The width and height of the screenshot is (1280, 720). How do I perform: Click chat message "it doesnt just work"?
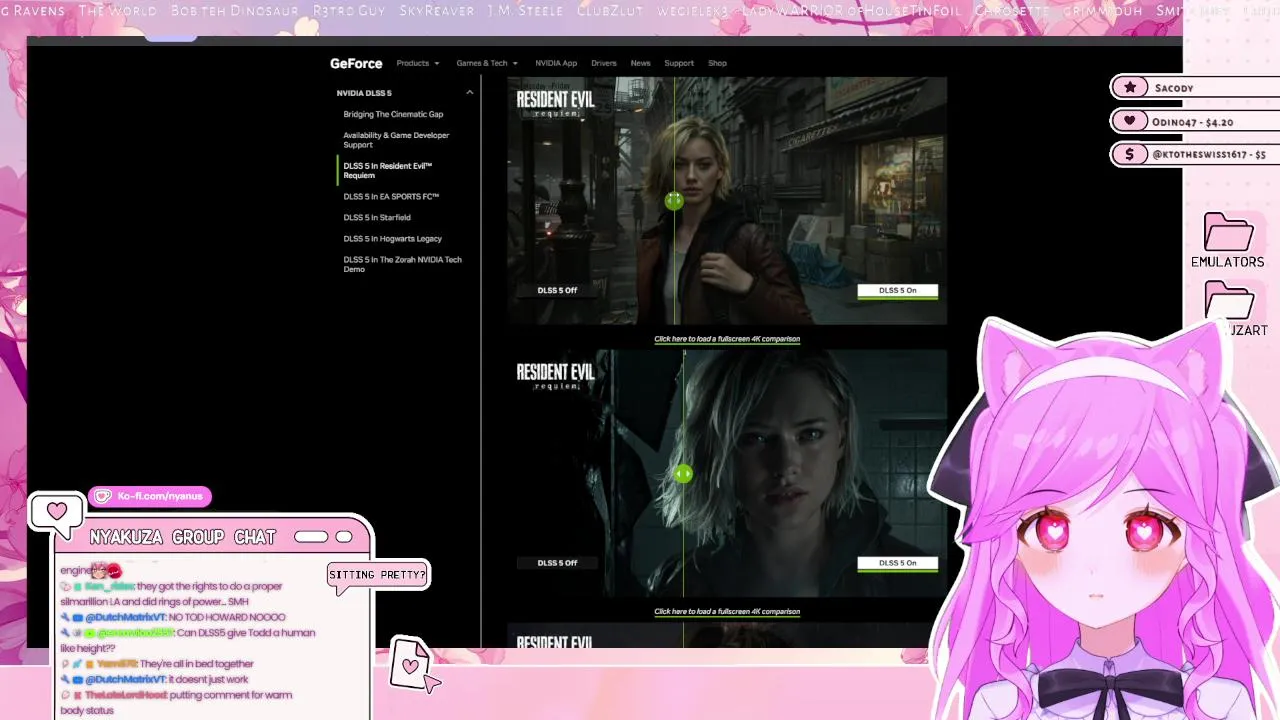pyautogui.click(x=207, y=679)
